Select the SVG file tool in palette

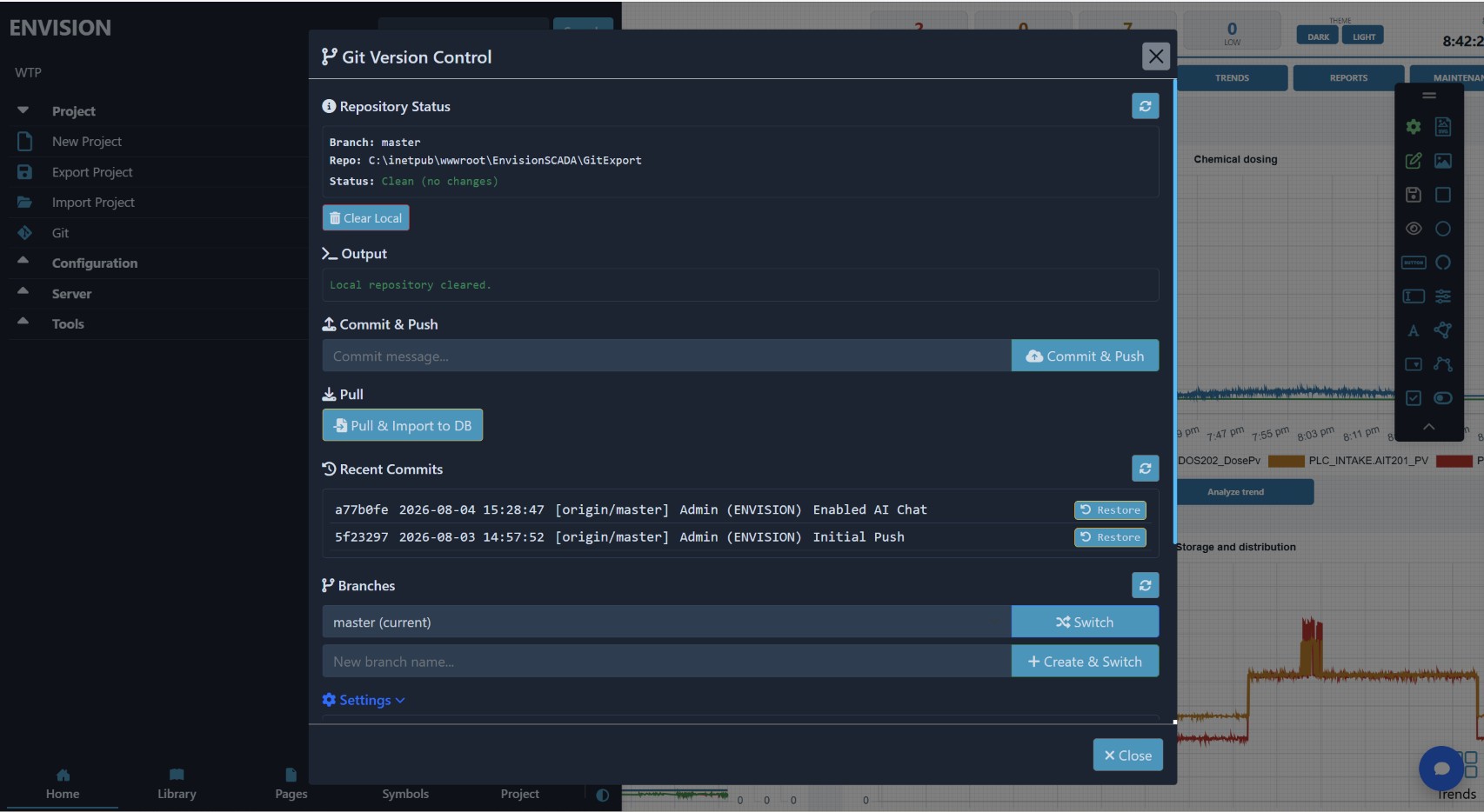[1443, 127]
